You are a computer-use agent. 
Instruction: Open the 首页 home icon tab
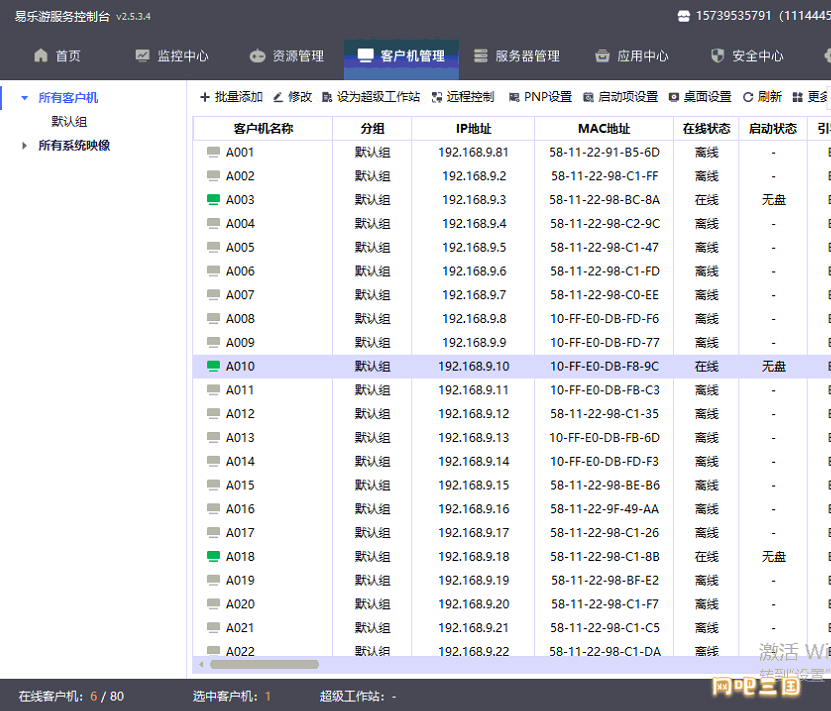click(41, 56)
